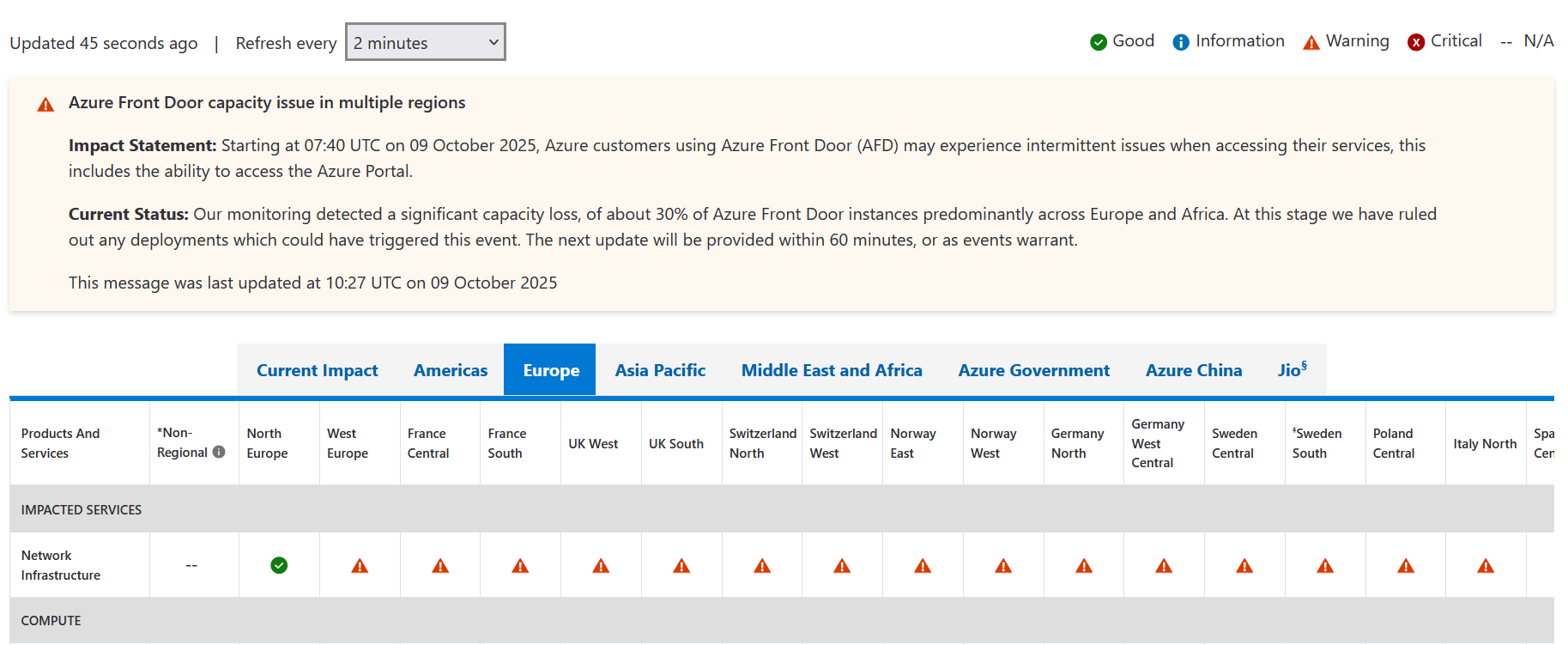The width and height of the screenshot is (1568, 645).
Task: Open the Azure Government tab
Action: 1033,370
